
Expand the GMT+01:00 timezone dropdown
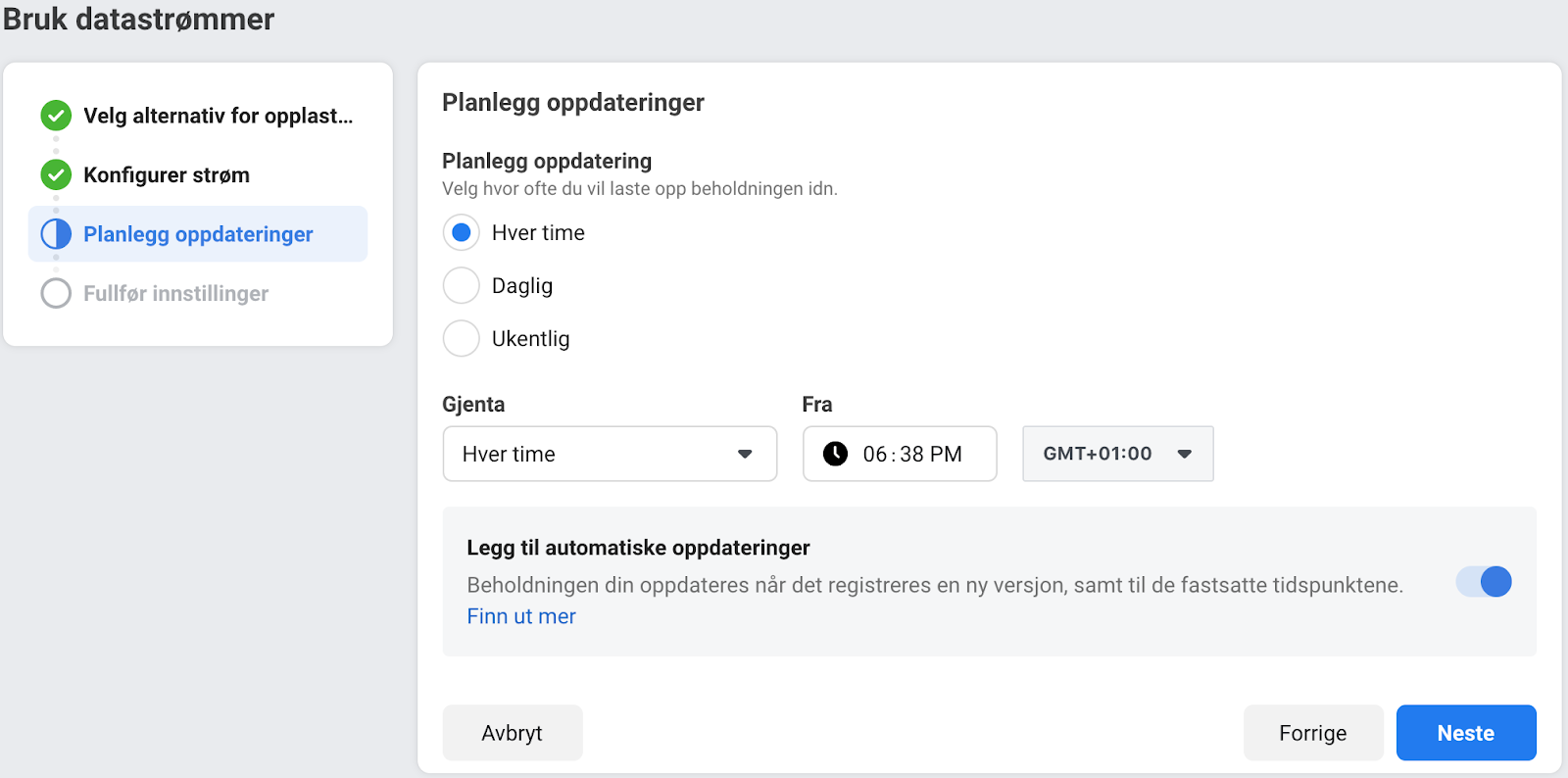click(x=1117, y=454)
